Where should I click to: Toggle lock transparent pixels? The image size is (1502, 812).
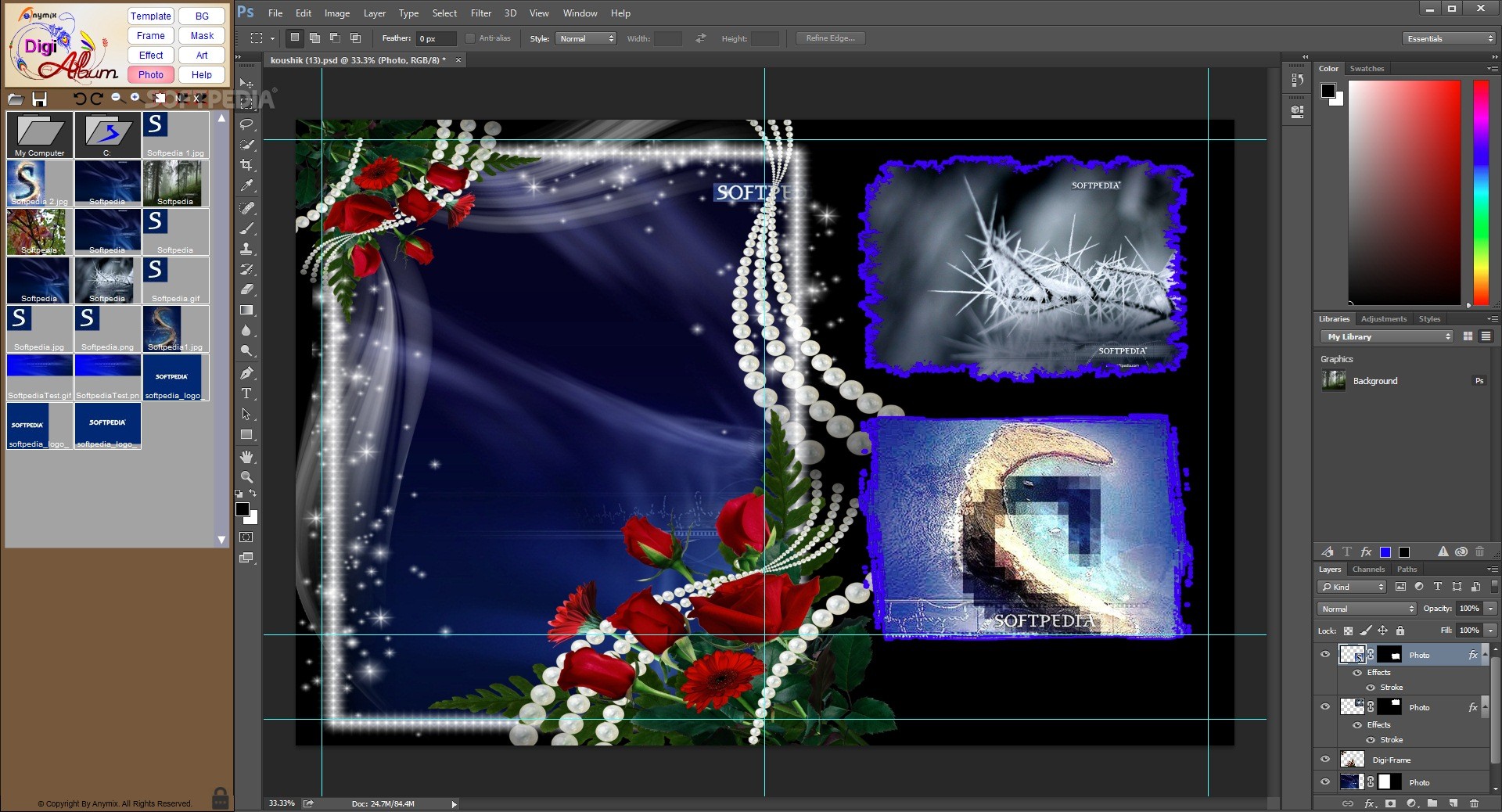(x=1348, y=631)
